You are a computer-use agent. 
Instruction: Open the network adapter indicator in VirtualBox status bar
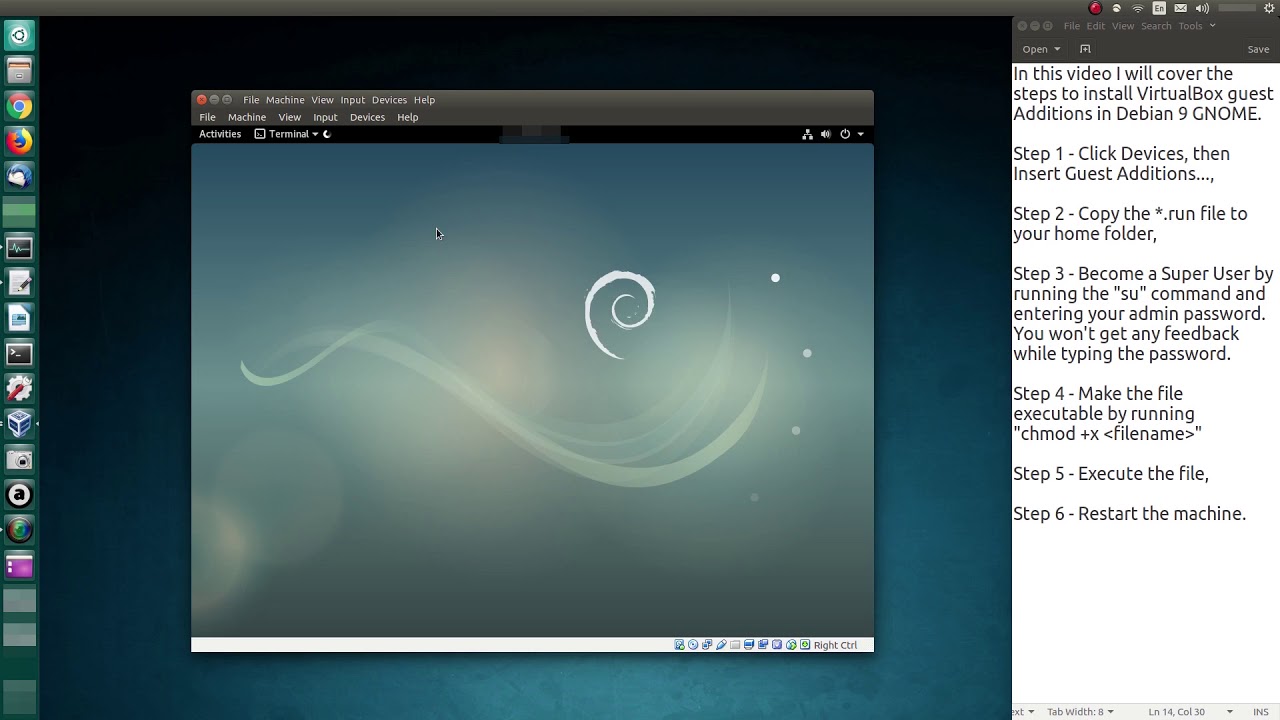707,645
